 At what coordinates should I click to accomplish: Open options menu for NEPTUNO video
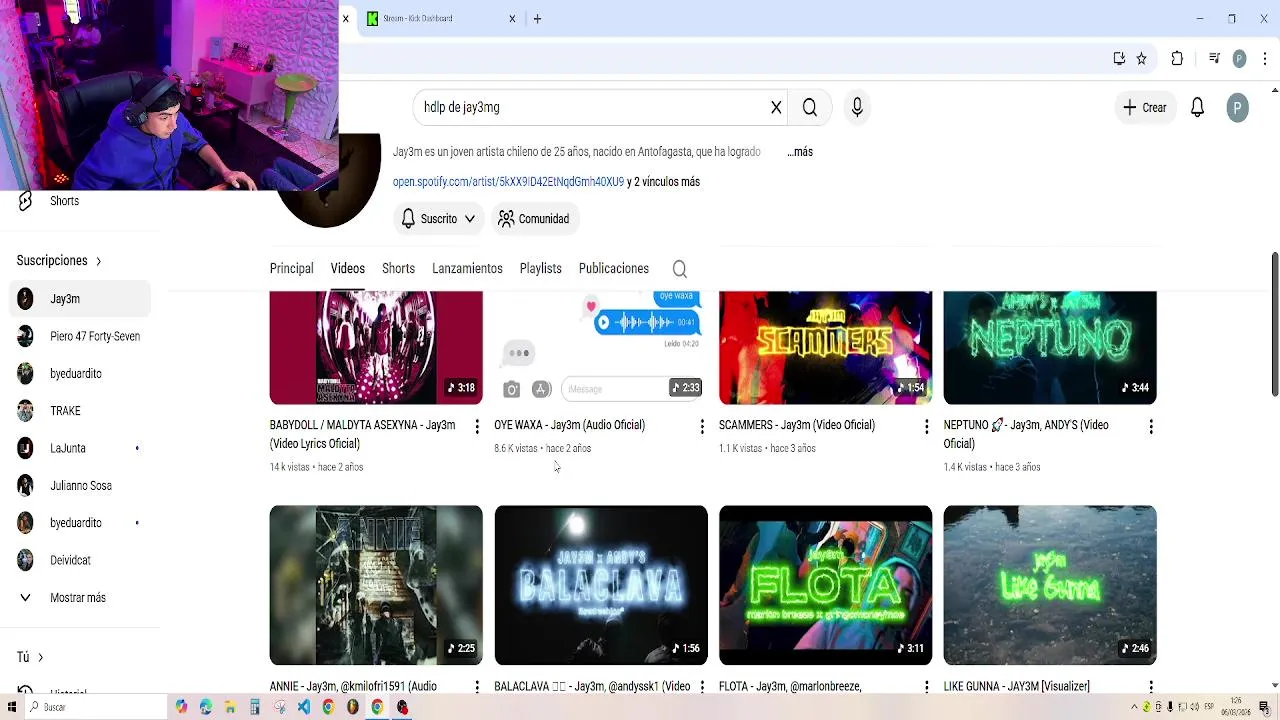click(1151, 427)
